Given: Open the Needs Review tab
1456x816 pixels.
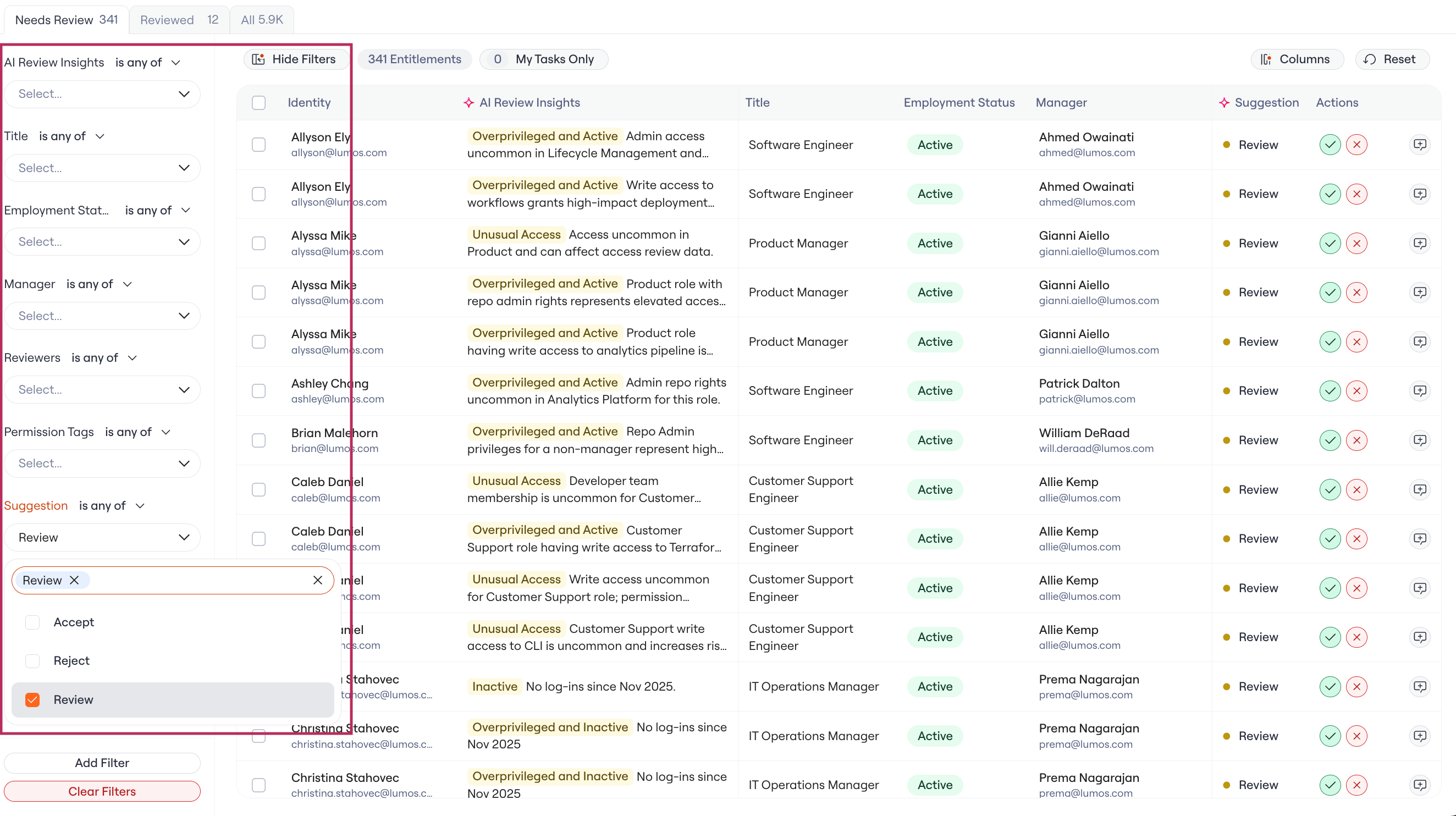Looking at the screenshot, I should (66, 20).
